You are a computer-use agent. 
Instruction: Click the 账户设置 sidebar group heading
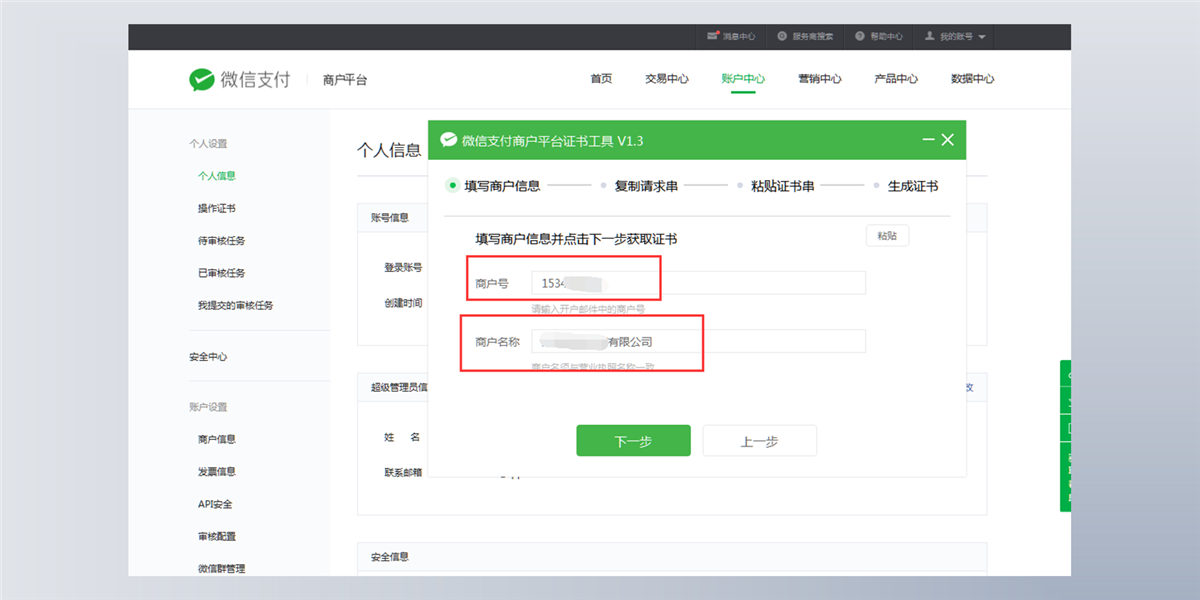tap(208, 407)
